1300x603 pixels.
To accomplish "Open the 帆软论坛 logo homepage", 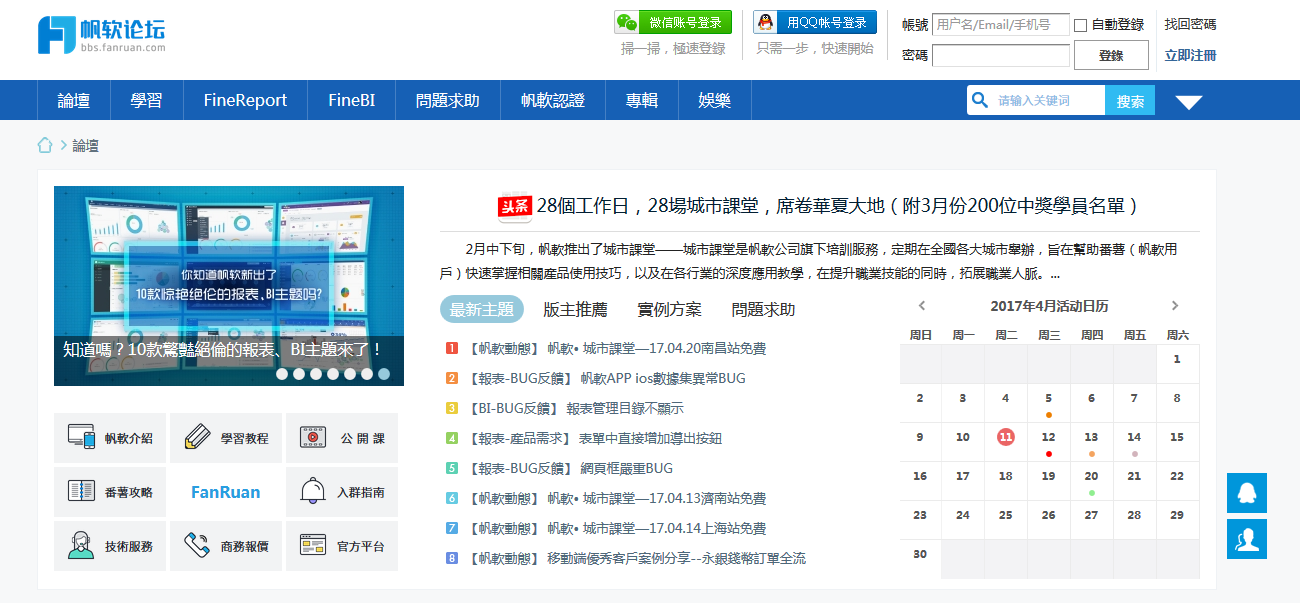I will [101, 34].
